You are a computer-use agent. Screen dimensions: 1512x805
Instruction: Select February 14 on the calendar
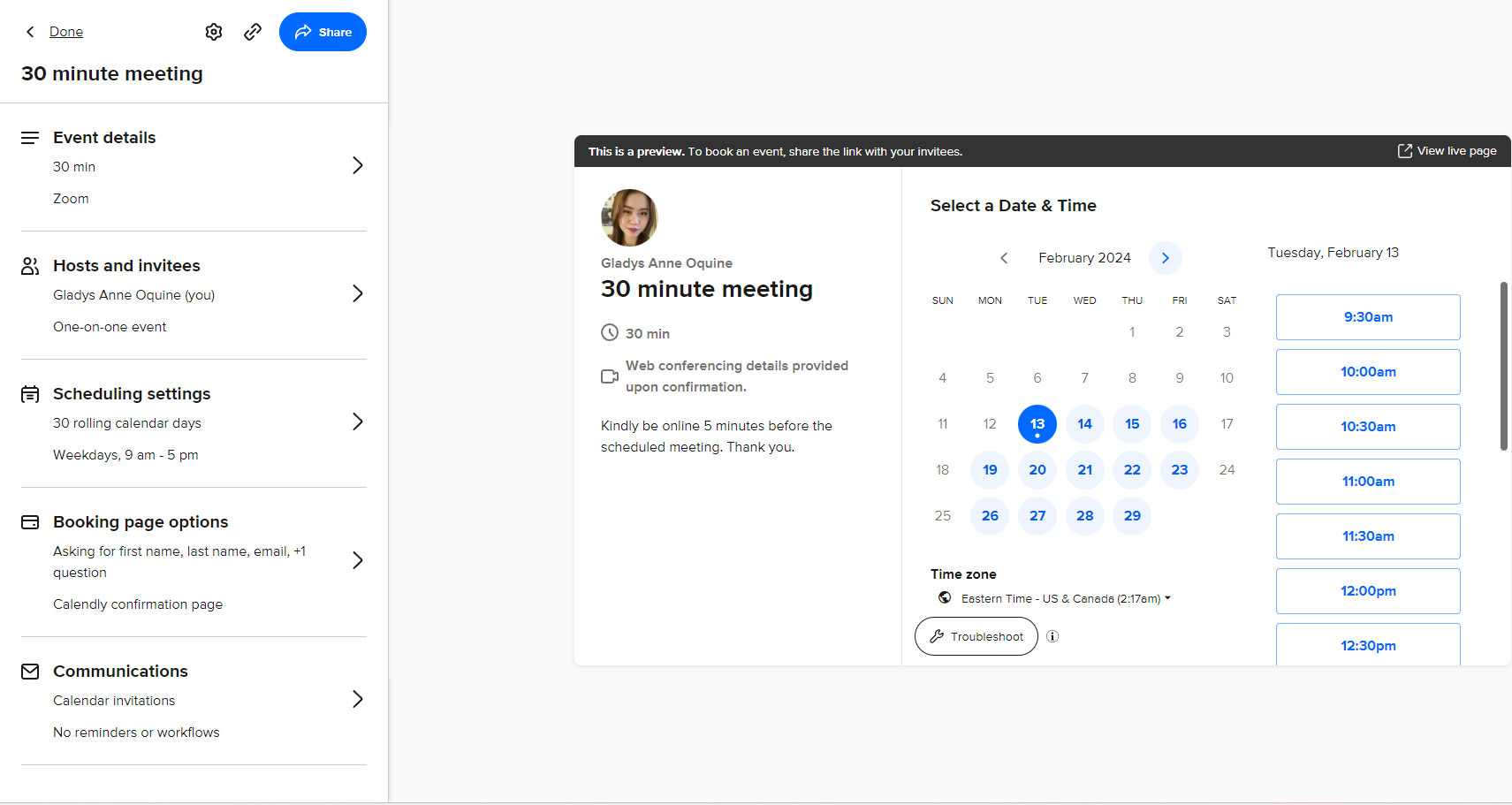[1085, 424]
